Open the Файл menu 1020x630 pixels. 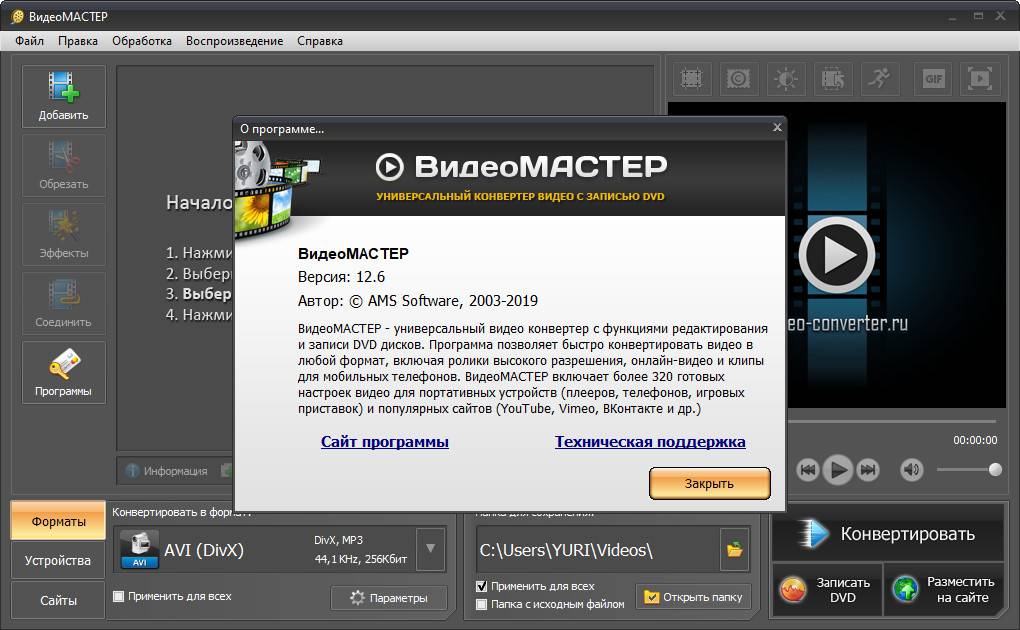29,41
